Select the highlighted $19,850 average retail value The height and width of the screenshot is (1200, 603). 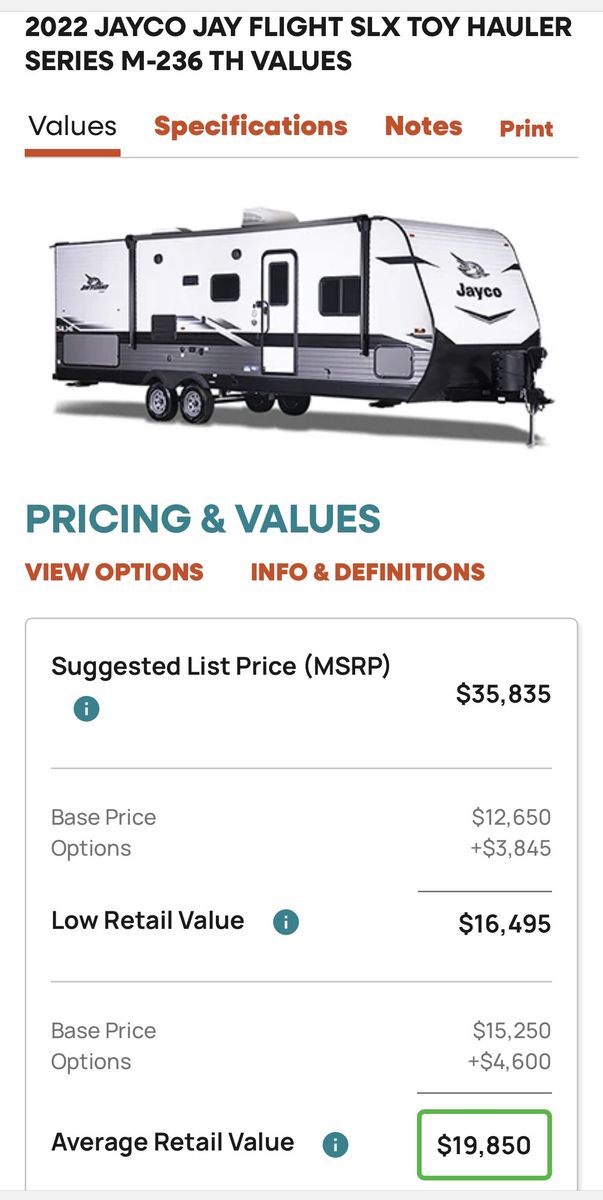point(484,1145)
